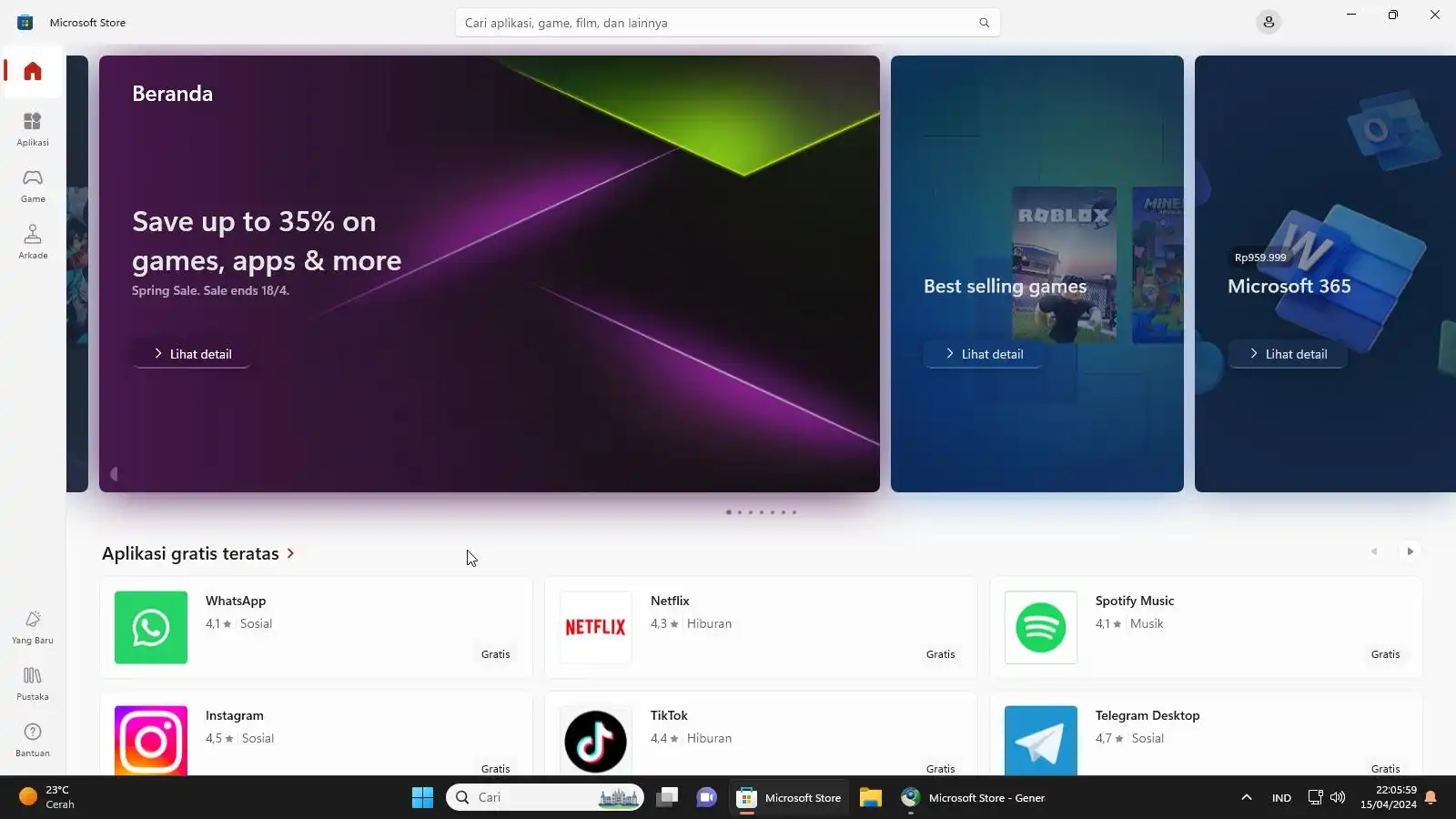Click the WhatsApp app icon
The image size is (1456, 819).
151,627
